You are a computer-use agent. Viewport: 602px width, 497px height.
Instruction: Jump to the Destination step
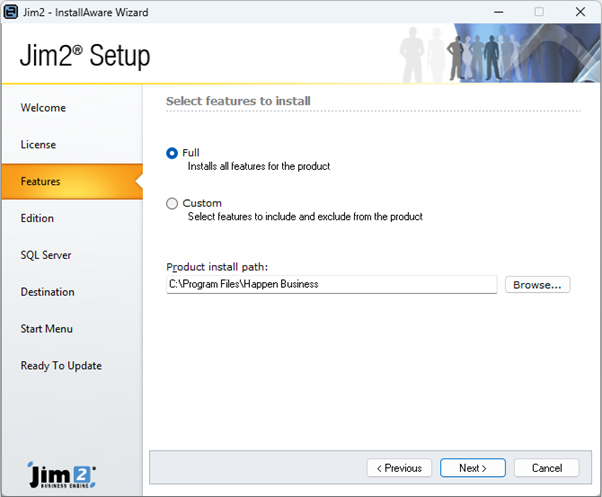coord(48,292)
